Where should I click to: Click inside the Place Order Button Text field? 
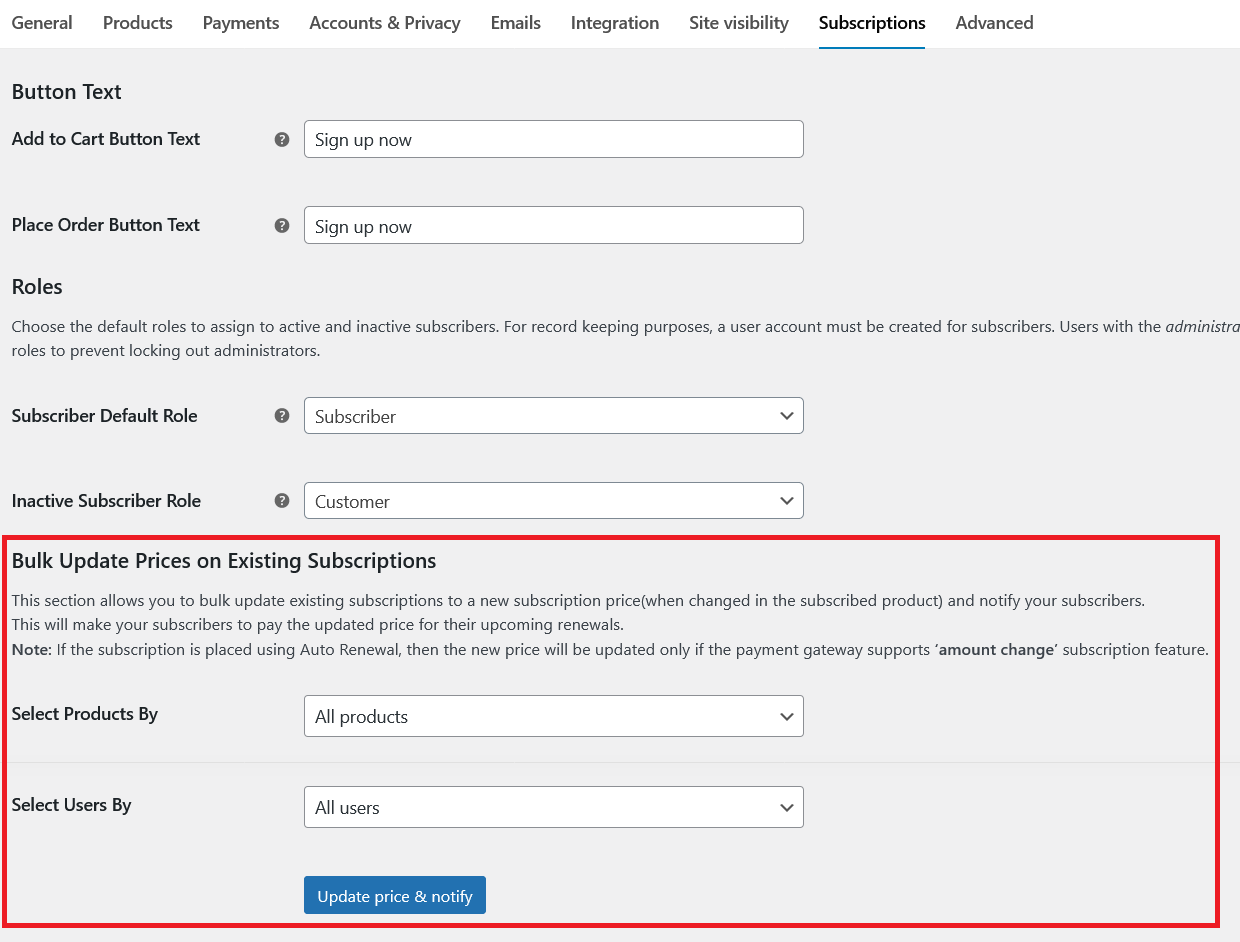click(553, 225)
